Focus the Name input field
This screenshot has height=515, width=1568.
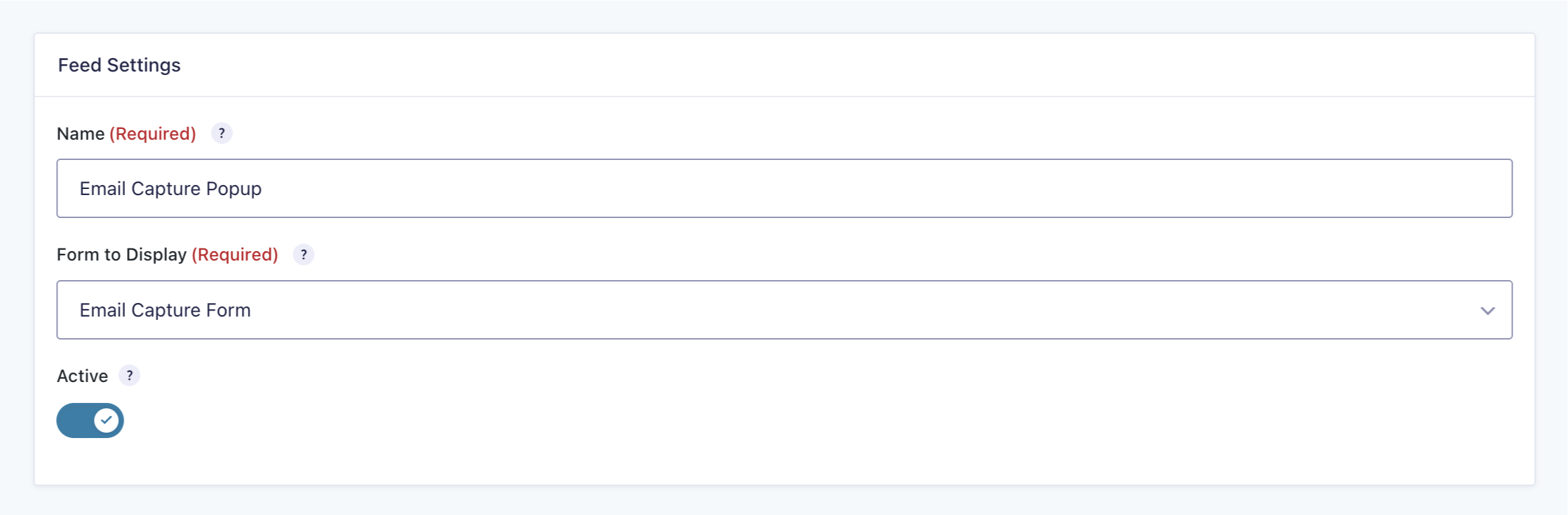point(784,188)
